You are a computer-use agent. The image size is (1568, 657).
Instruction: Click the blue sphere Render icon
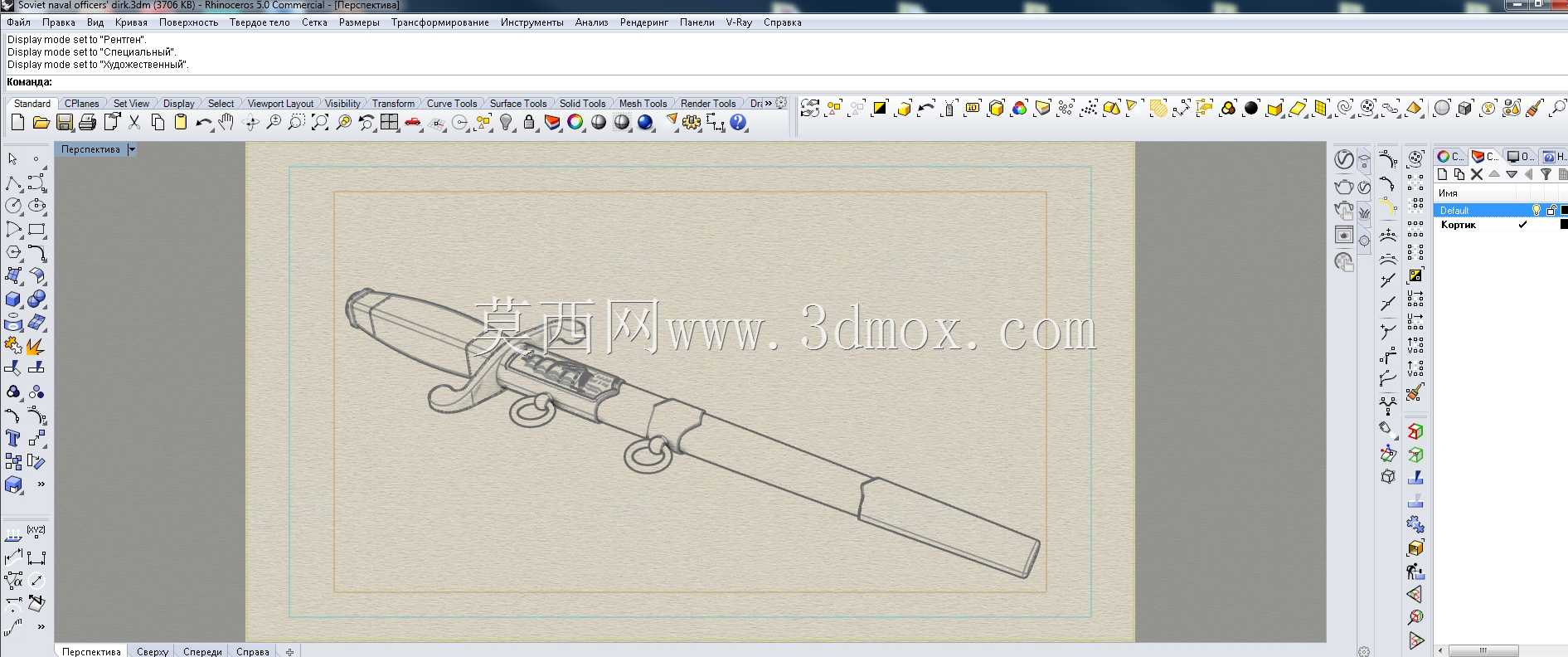click(645, 123)
